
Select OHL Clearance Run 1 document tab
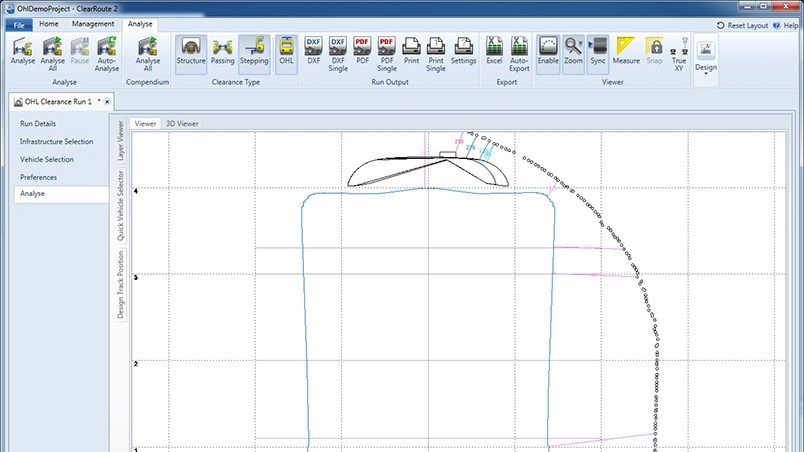coord(57,101)
